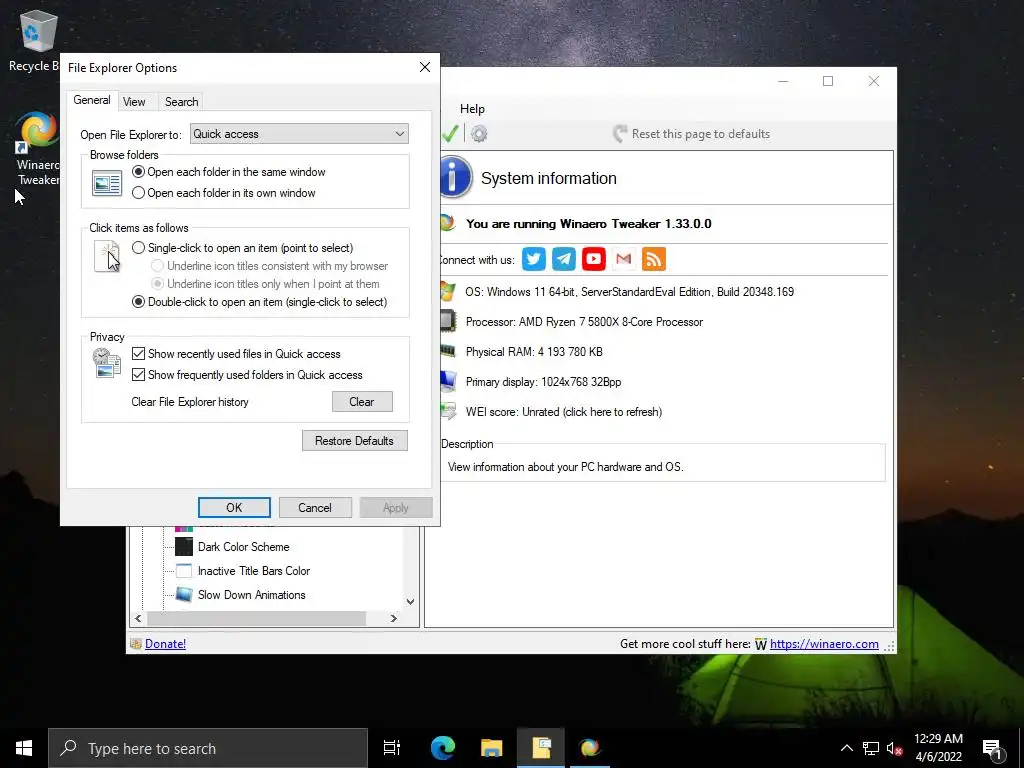
Task: Open the https://winaero.com link
Action: click(824, 644)
